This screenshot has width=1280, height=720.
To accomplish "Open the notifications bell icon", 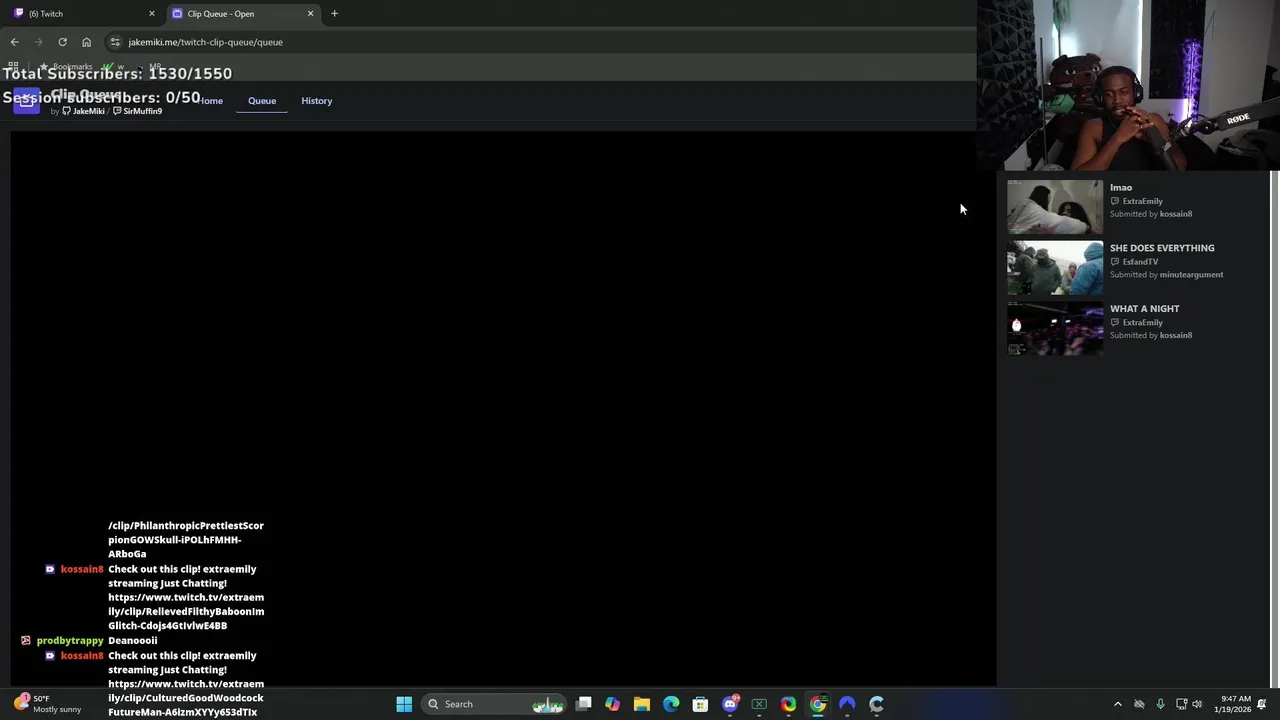I will pyautogui.click(x=1263, y=704).
